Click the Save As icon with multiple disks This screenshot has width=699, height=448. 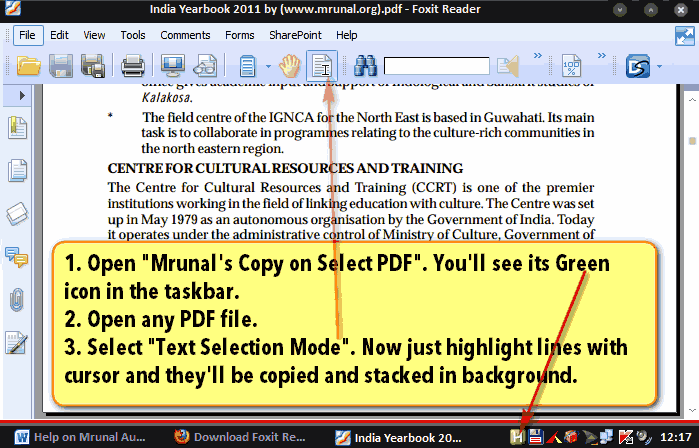click(93, 66)
